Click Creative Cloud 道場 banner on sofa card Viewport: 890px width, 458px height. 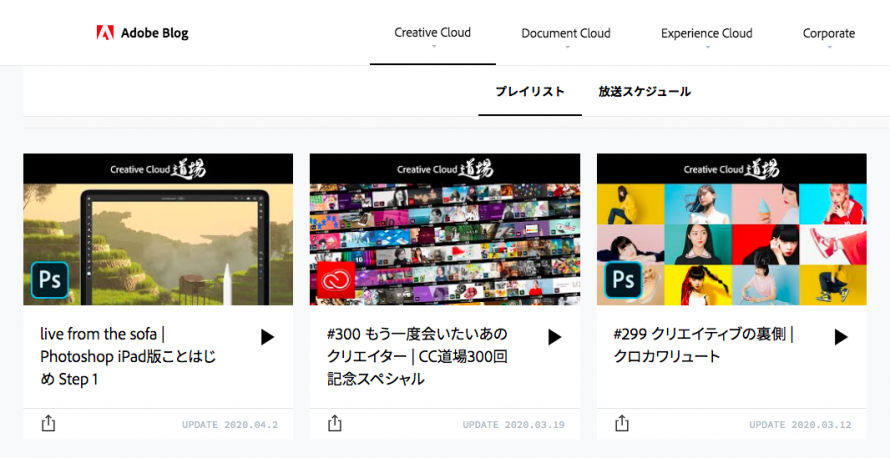(158, 169)
